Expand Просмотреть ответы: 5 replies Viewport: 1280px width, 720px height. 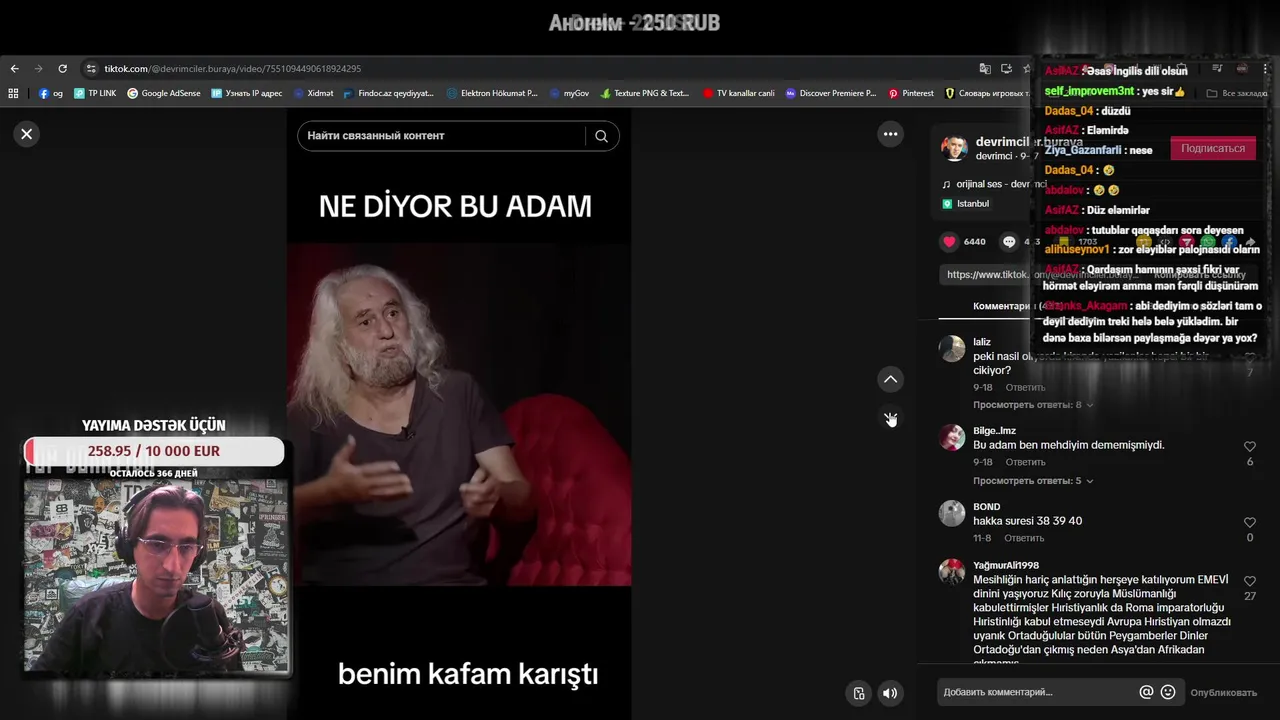(1033, 481)
